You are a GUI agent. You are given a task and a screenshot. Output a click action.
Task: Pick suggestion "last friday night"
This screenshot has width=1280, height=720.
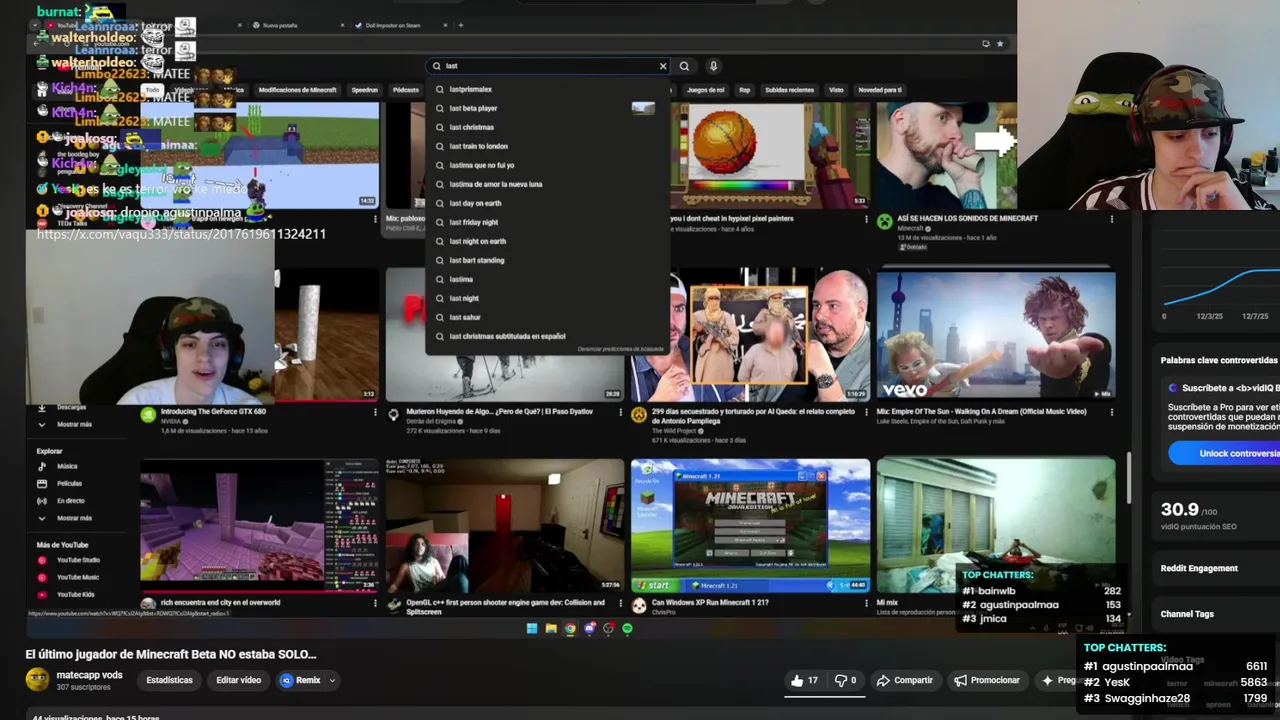(473, 222)
